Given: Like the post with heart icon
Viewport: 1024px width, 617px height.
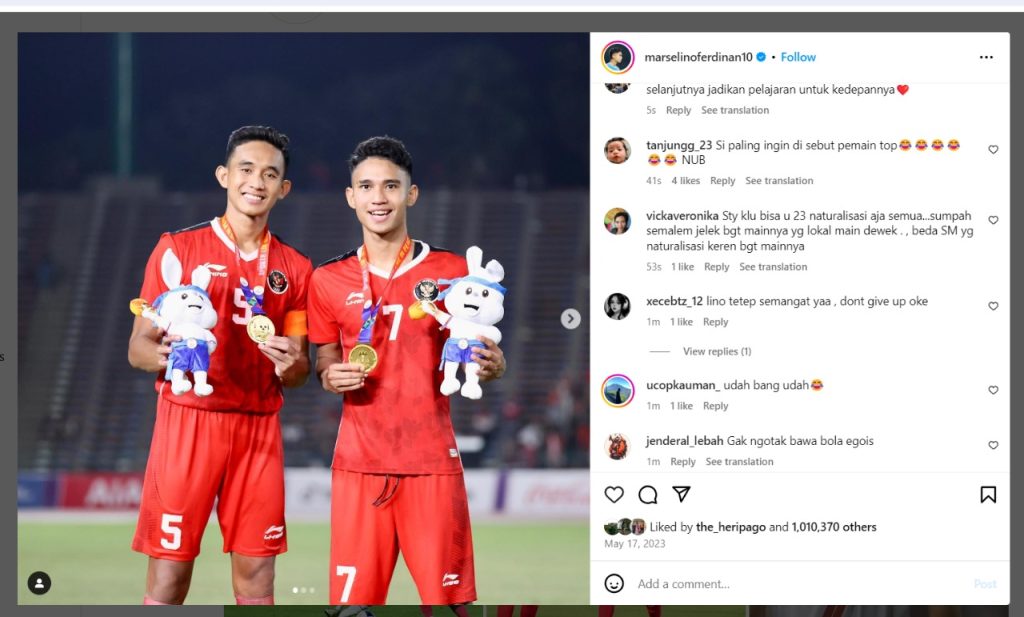Looking at the screenshot, I should 614,495.
